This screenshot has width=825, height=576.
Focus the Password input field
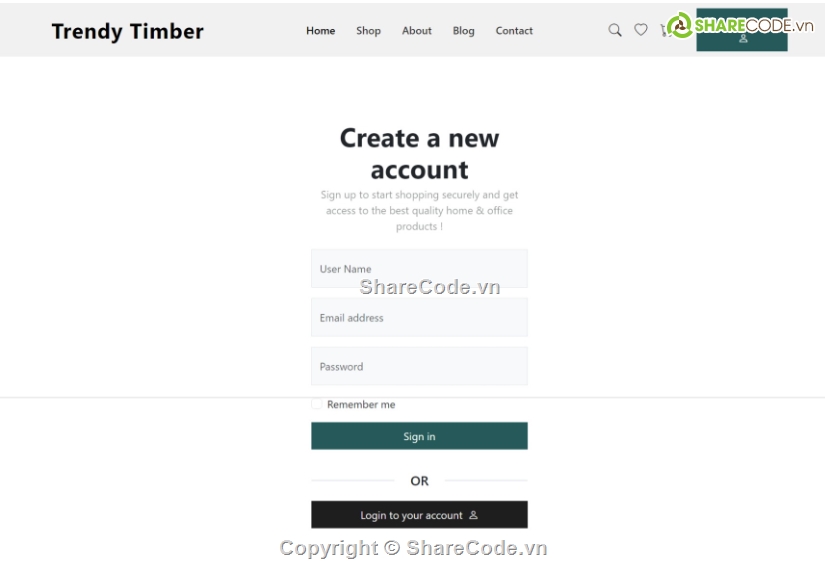[x=419, y=366]
